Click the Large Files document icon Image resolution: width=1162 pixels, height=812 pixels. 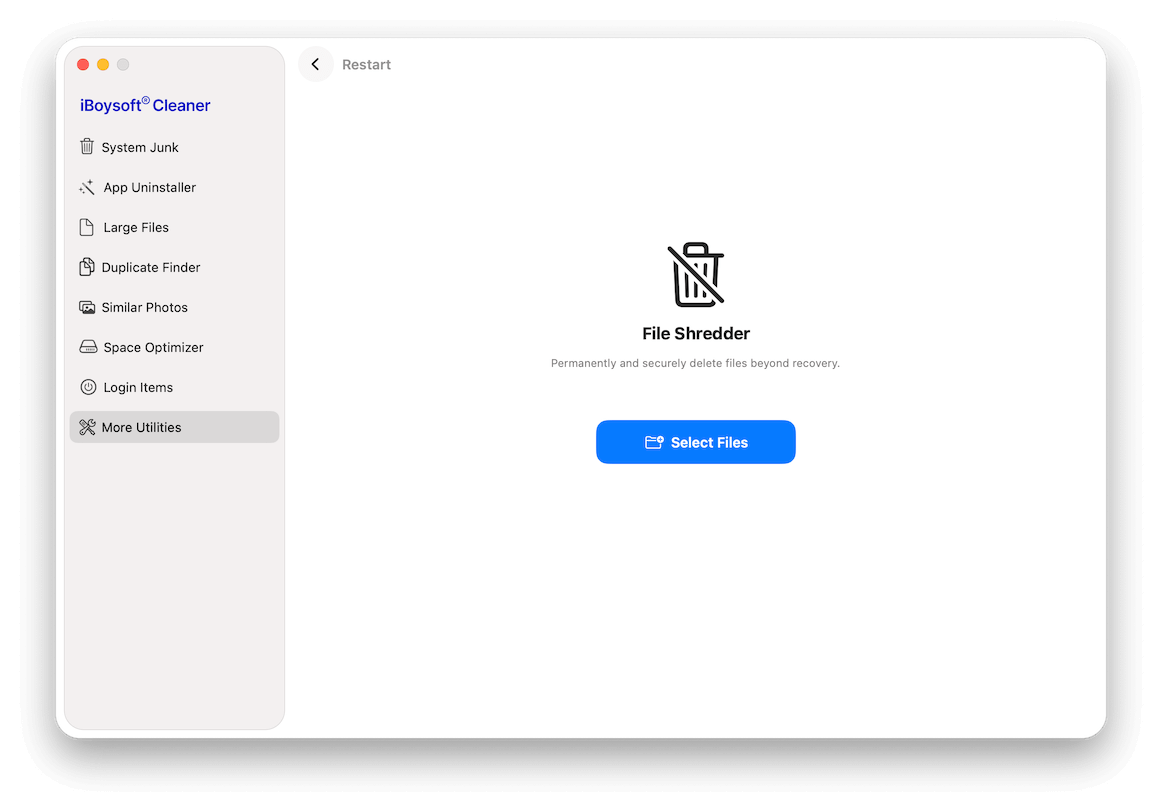88,227
